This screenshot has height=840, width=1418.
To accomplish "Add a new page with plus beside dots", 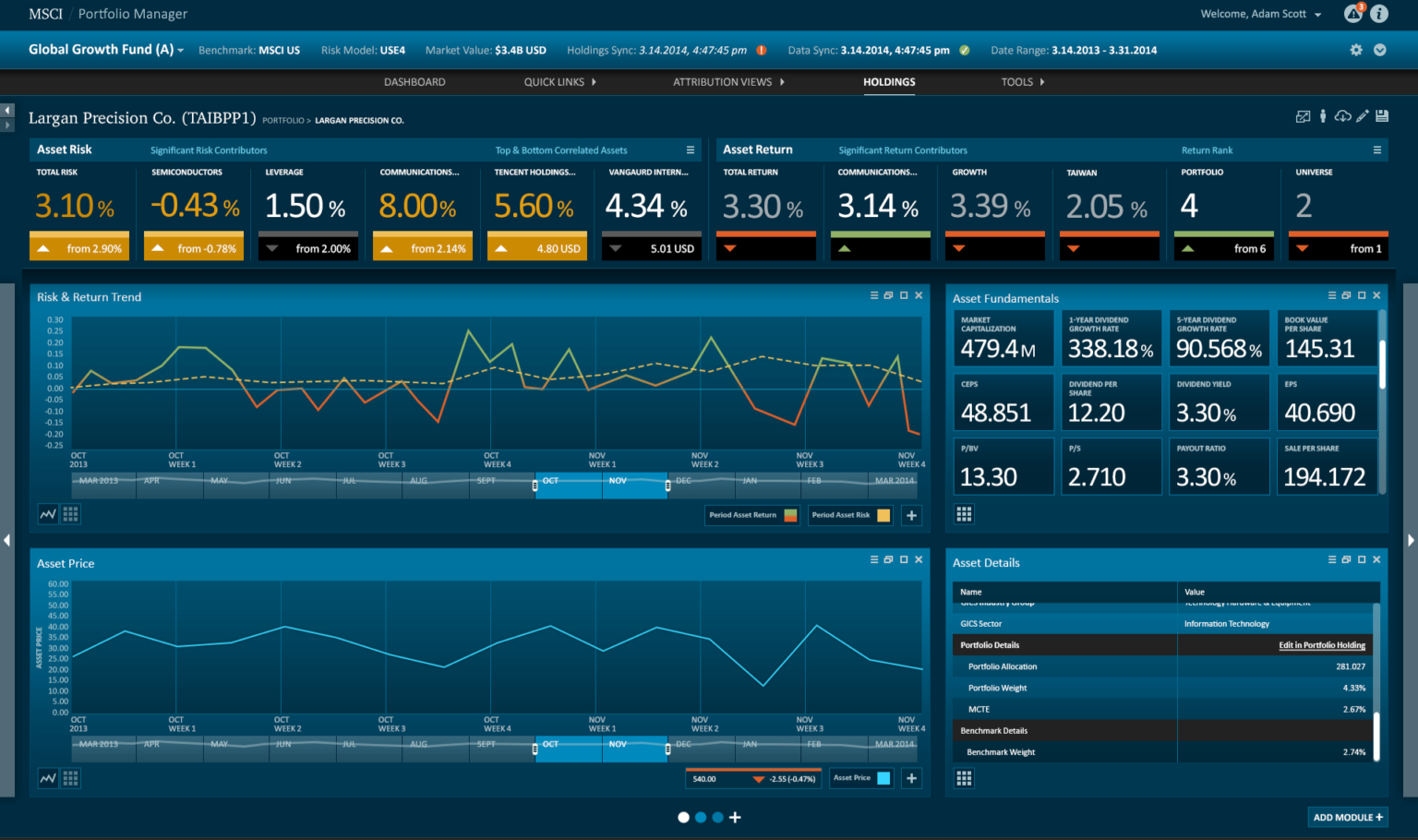I will 735,817.
